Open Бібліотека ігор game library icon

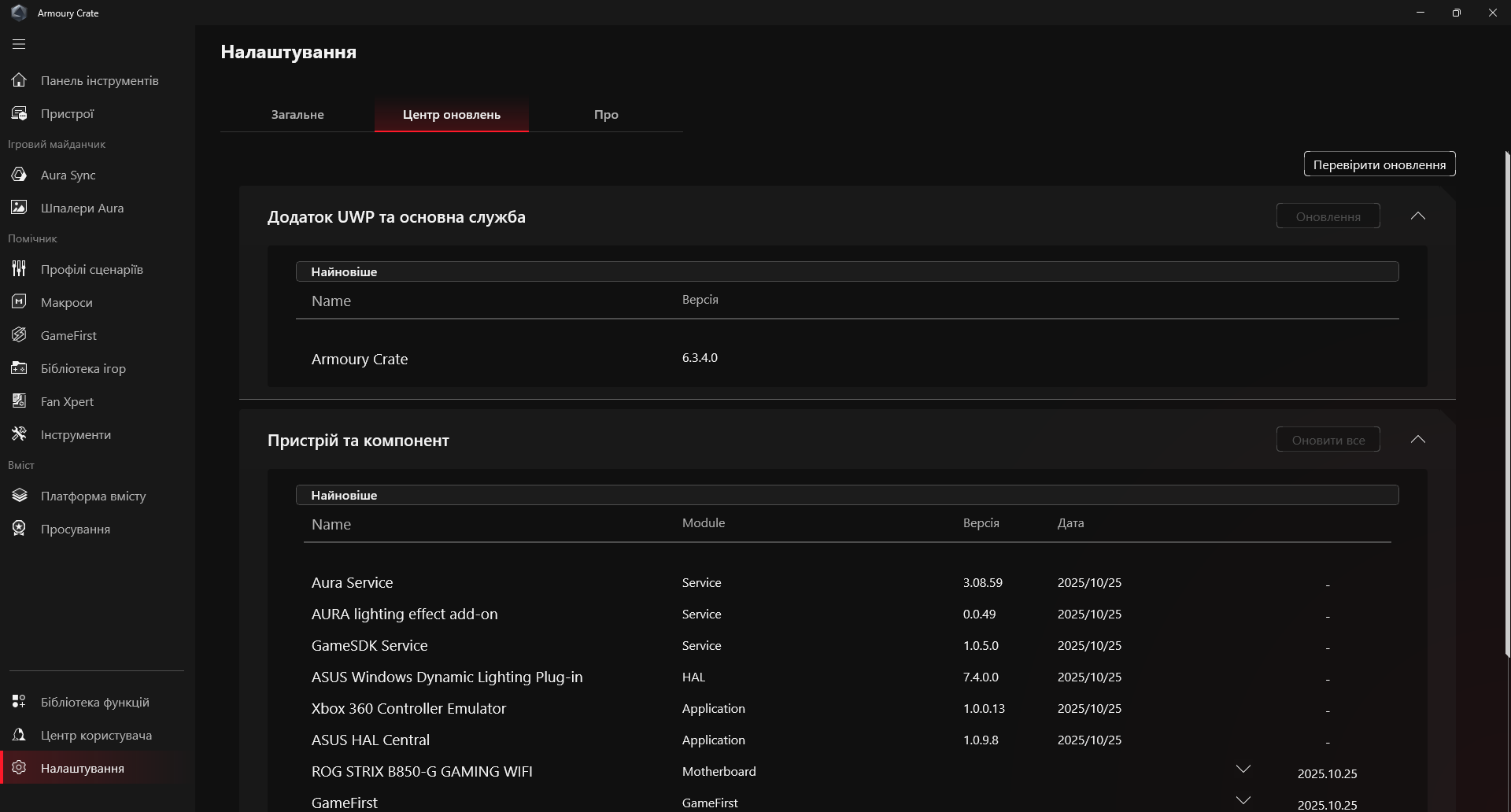tap(19, 368)
